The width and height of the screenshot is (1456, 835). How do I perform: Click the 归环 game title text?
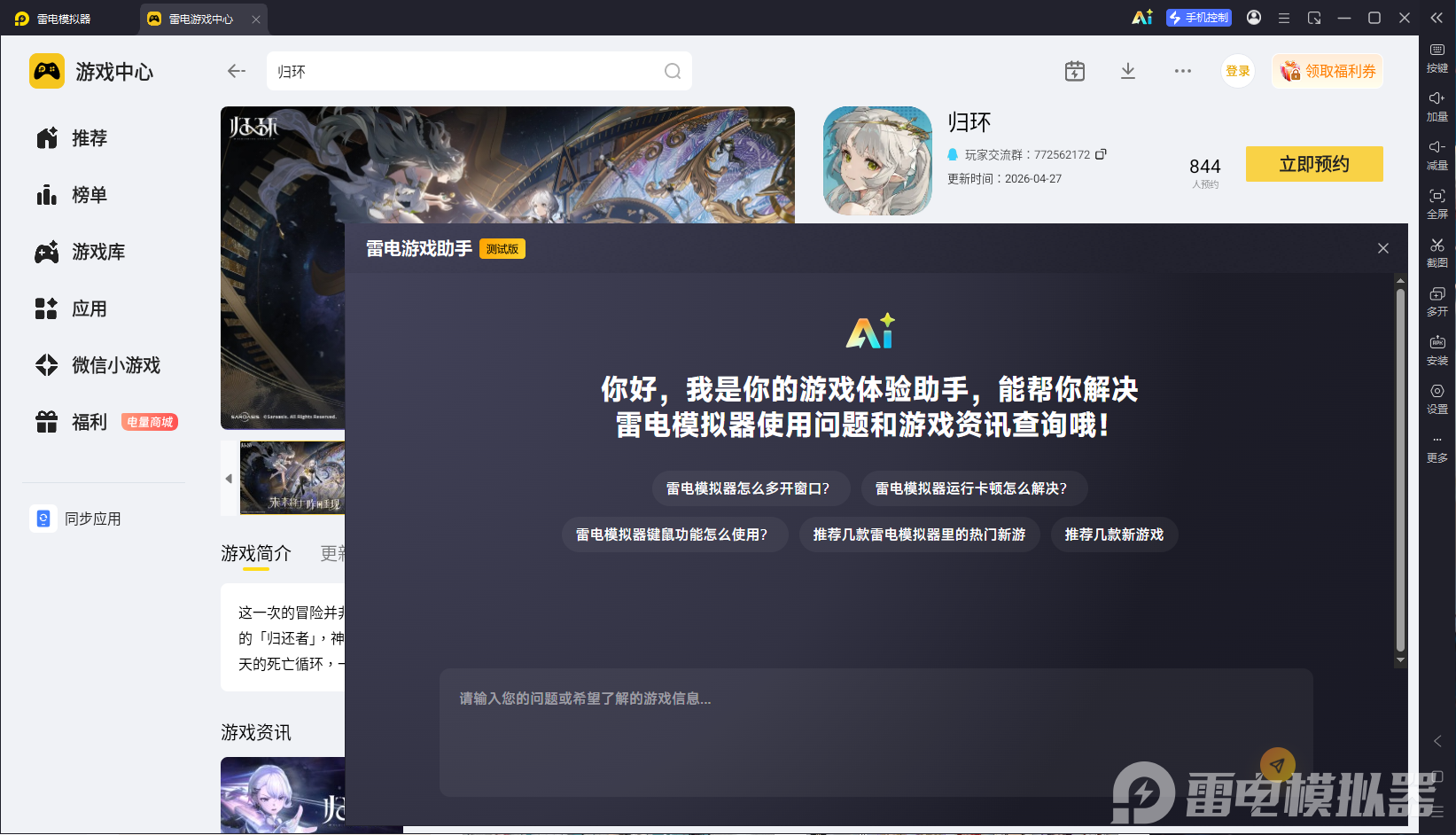click(x=969, y=122)
